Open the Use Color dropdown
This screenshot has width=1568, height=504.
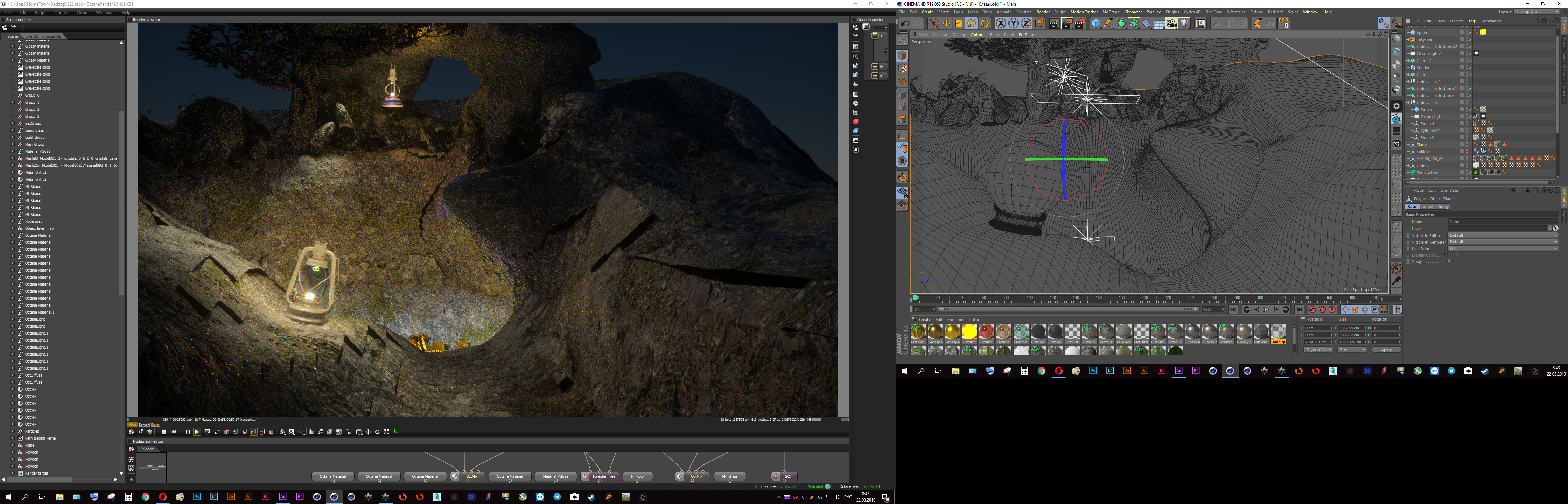pos(1501,248)
